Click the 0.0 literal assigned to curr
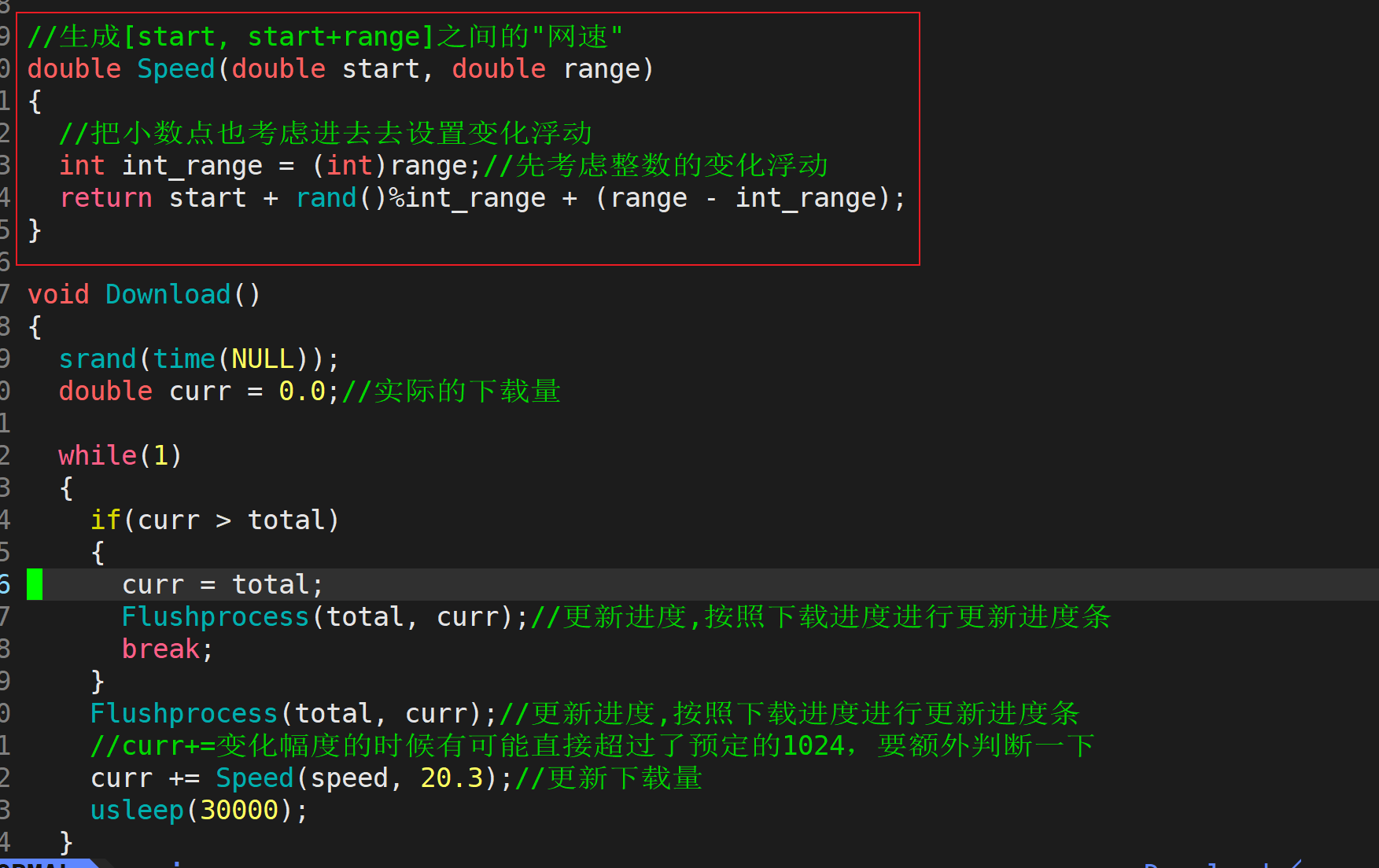This screenshot has width=1379, height=868. [x=302, y=391]
